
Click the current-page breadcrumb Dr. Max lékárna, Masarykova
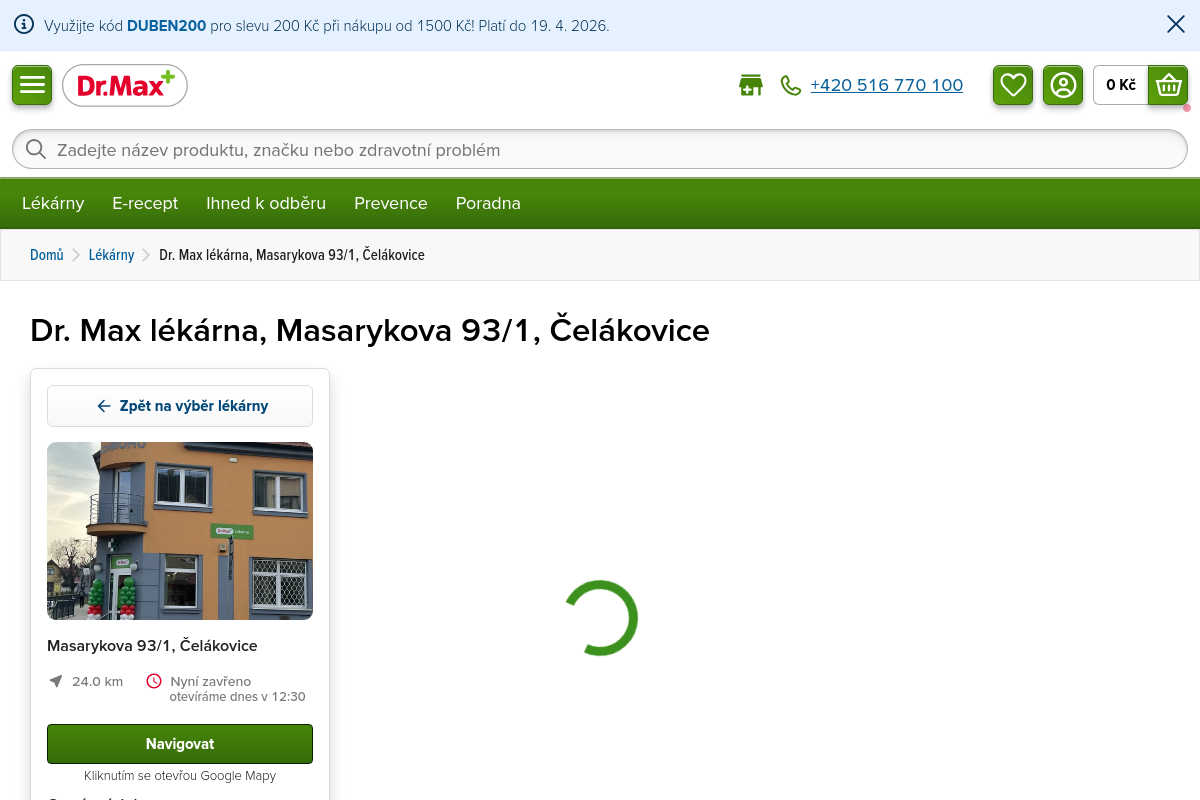[x=292, y=255]
